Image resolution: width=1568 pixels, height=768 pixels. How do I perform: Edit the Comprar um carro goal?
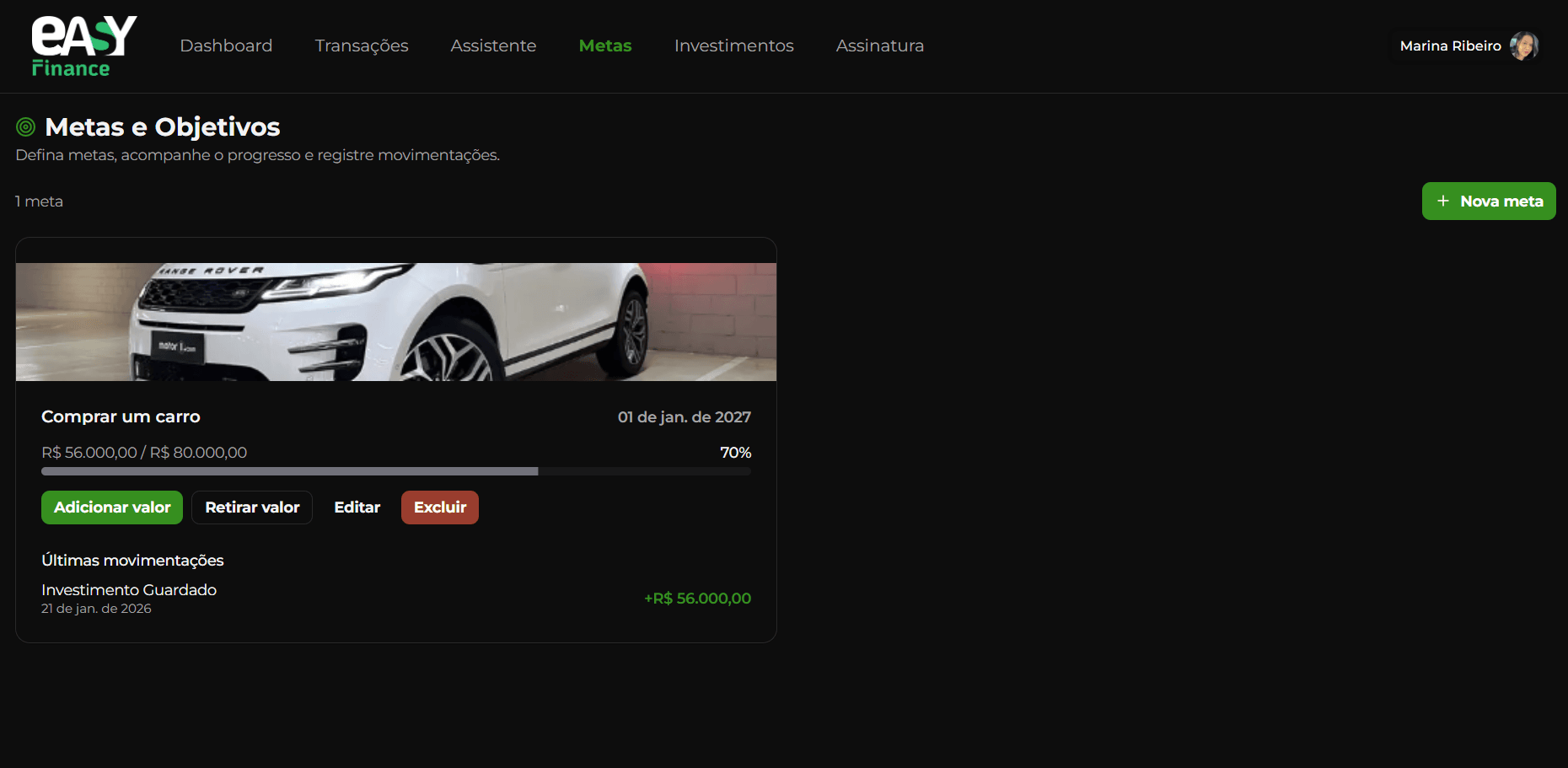(x=357, y=508)
